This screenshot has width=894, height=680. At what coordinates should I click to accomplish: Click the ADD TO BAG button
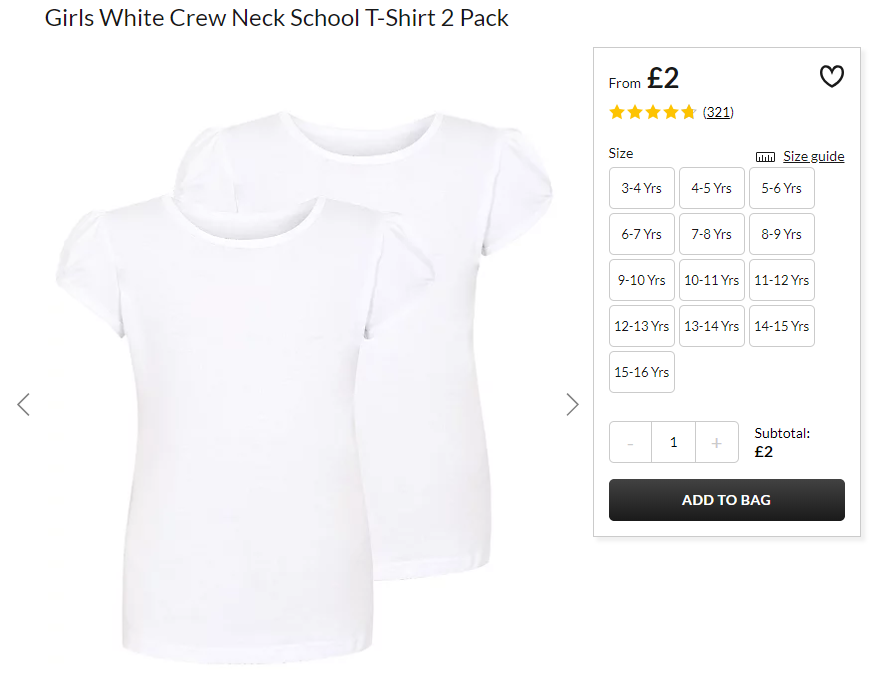click(x=726, y=500)
